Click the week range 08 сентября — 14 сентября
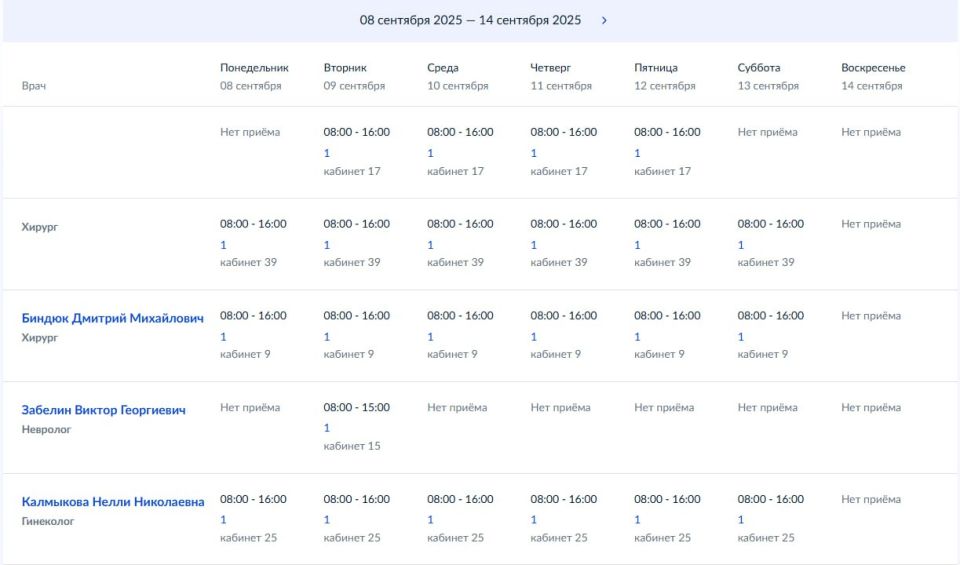Viewport: 960px width, 565px height. point(470,20)
